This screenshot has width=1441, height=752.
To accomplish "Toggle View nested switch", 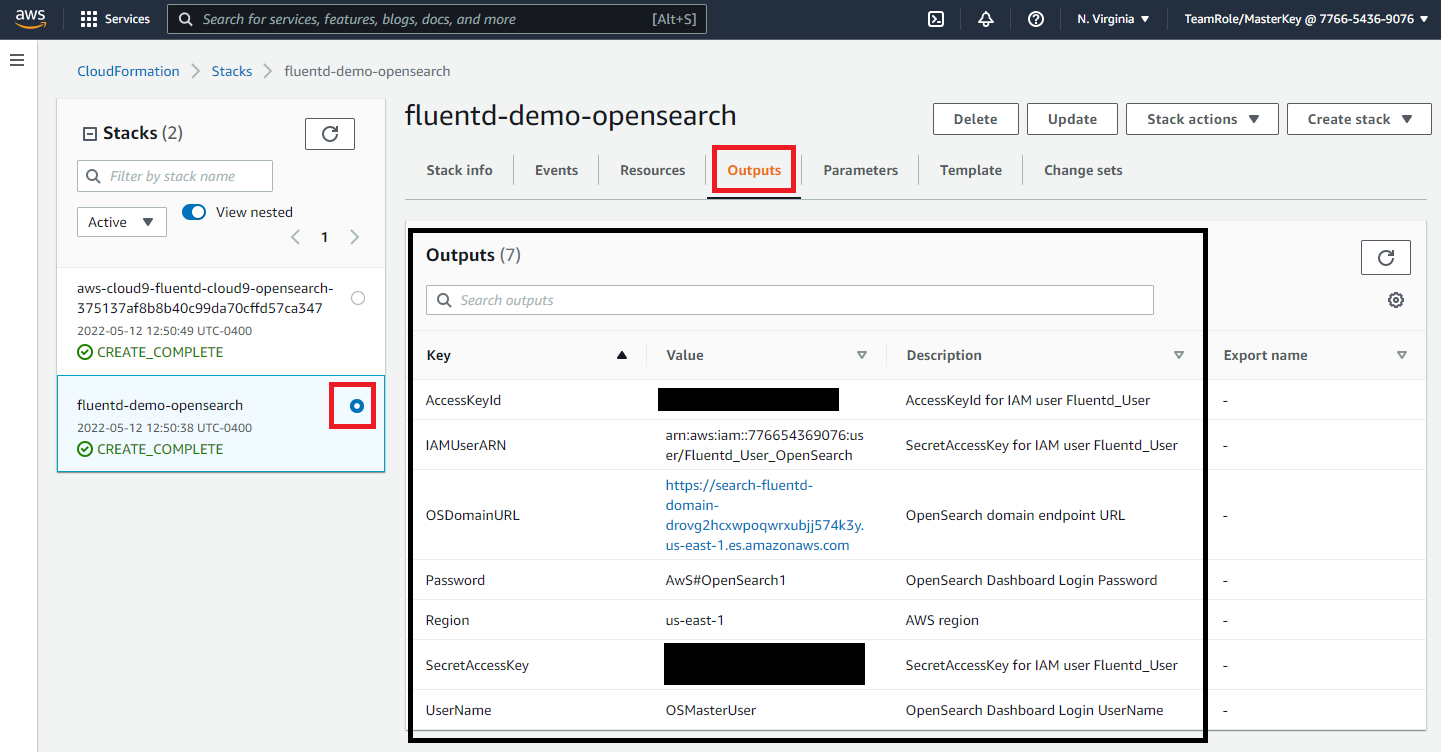I will 194,212.
